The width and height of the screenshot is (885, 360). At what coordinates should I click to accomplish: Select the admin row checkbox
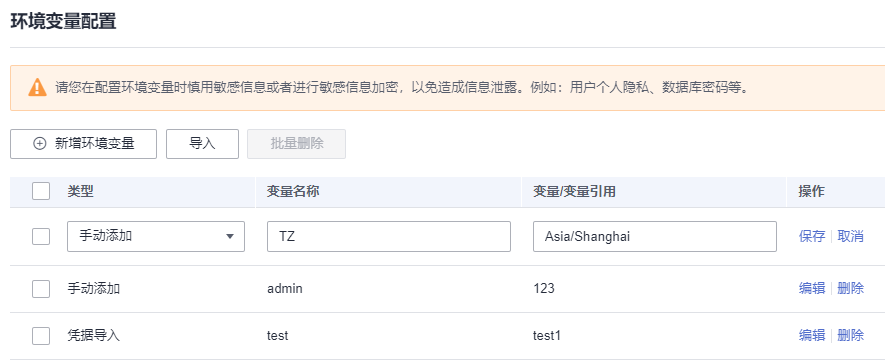[x=41, y=289]
